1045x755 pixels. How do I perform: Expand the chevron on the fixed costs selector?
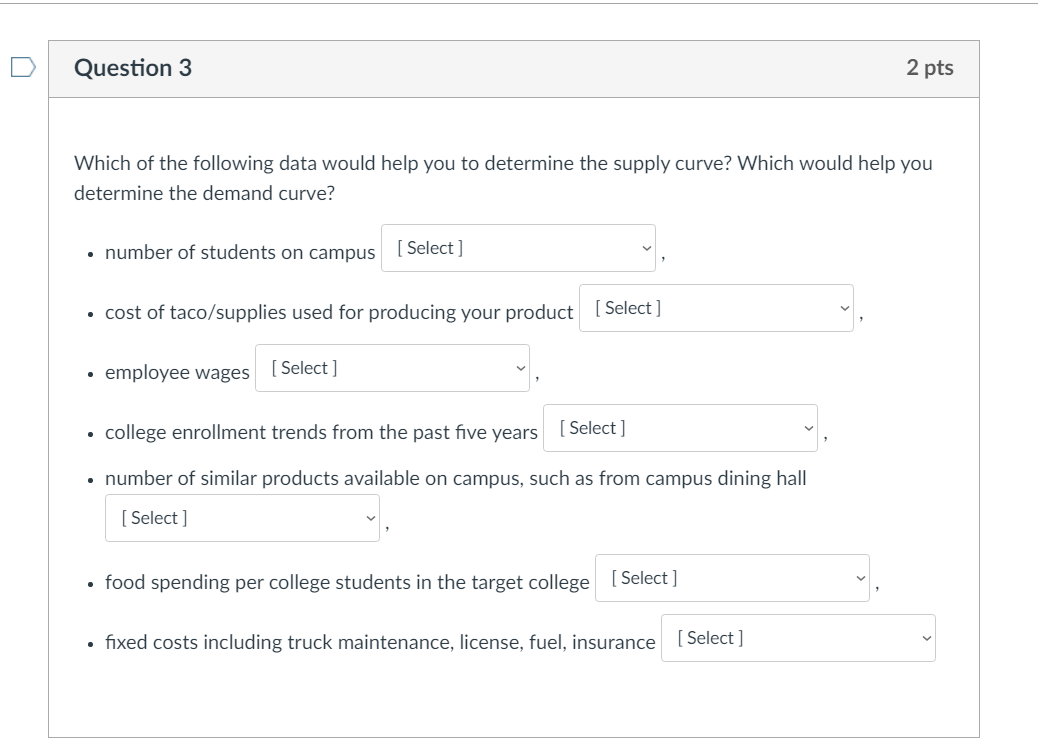925,637
